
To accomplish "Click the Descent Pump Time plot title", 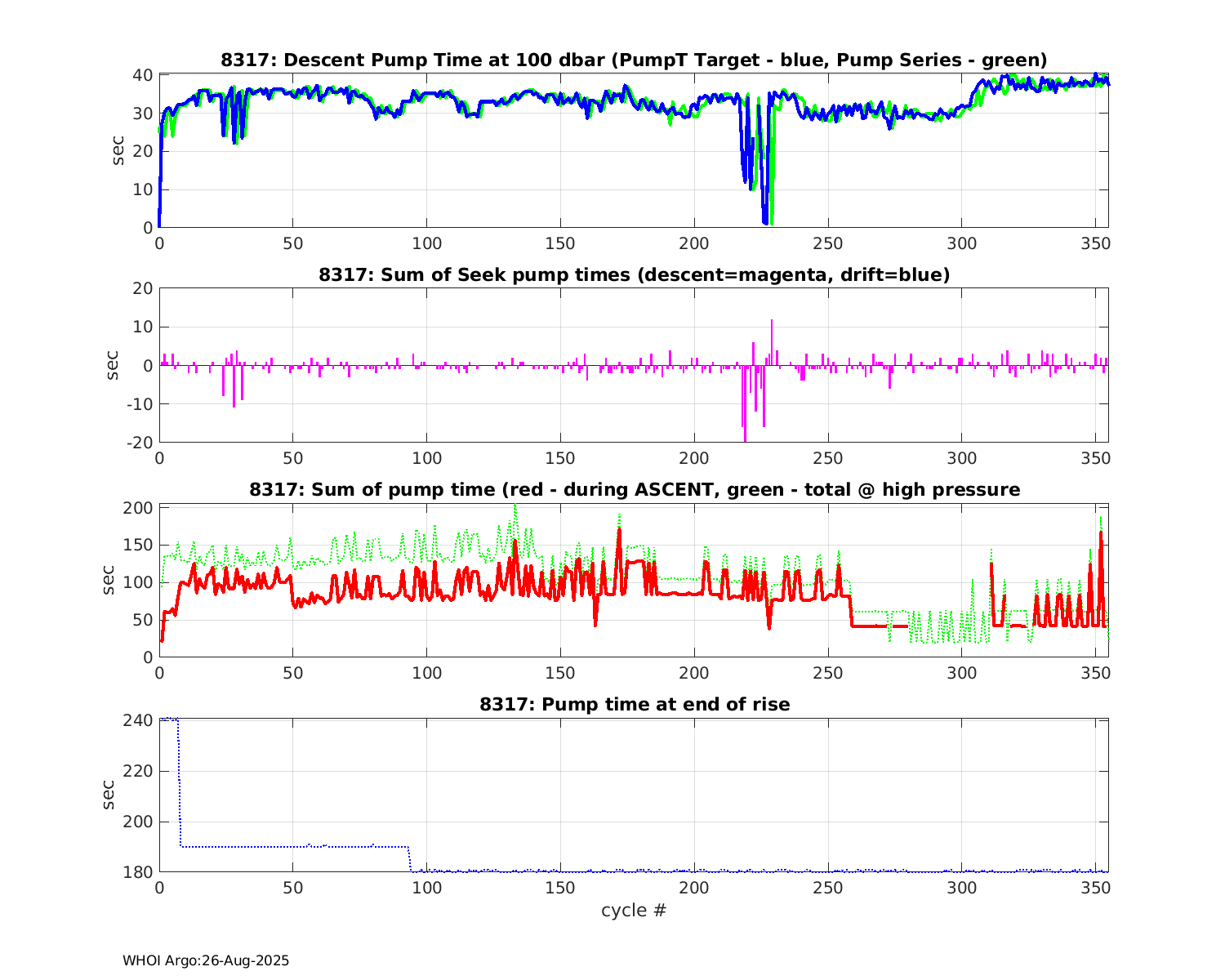I will pos(634,60).
